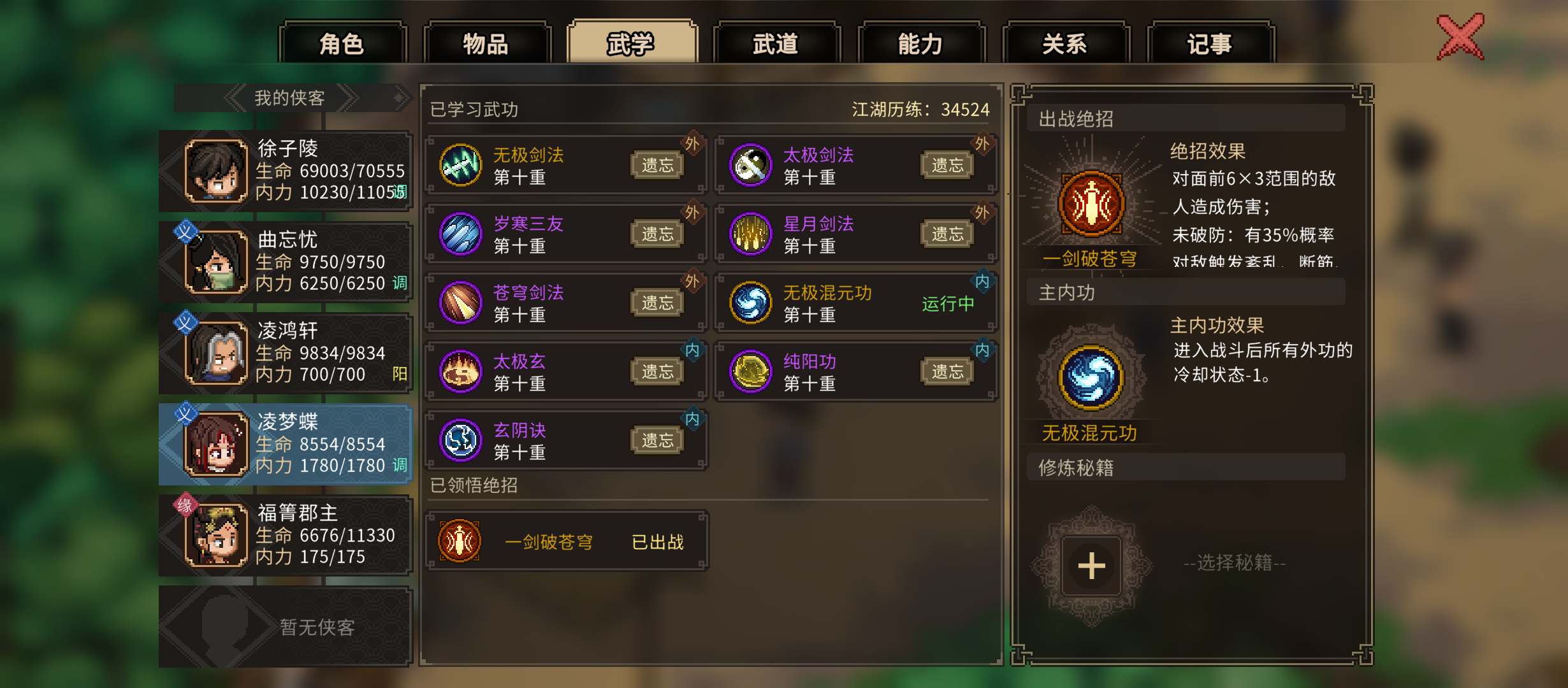The image size is (1568, 688).
Task: Close the panel with red X
Action: coord(1460,38)
